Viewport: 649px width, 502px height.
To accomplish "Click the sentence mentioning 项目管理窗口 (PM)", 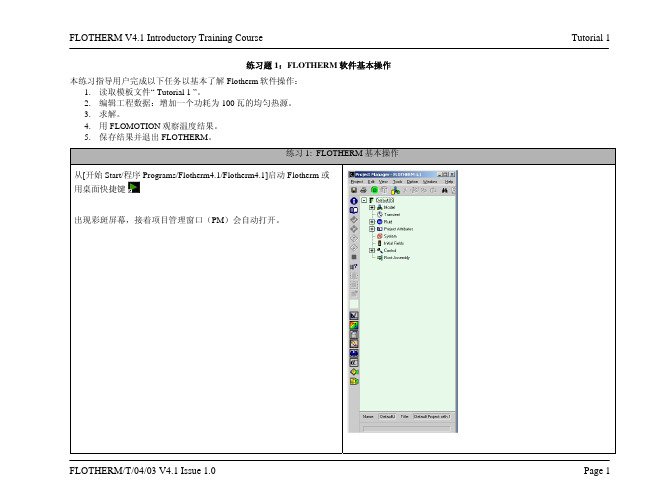I will tap(178, 220).
